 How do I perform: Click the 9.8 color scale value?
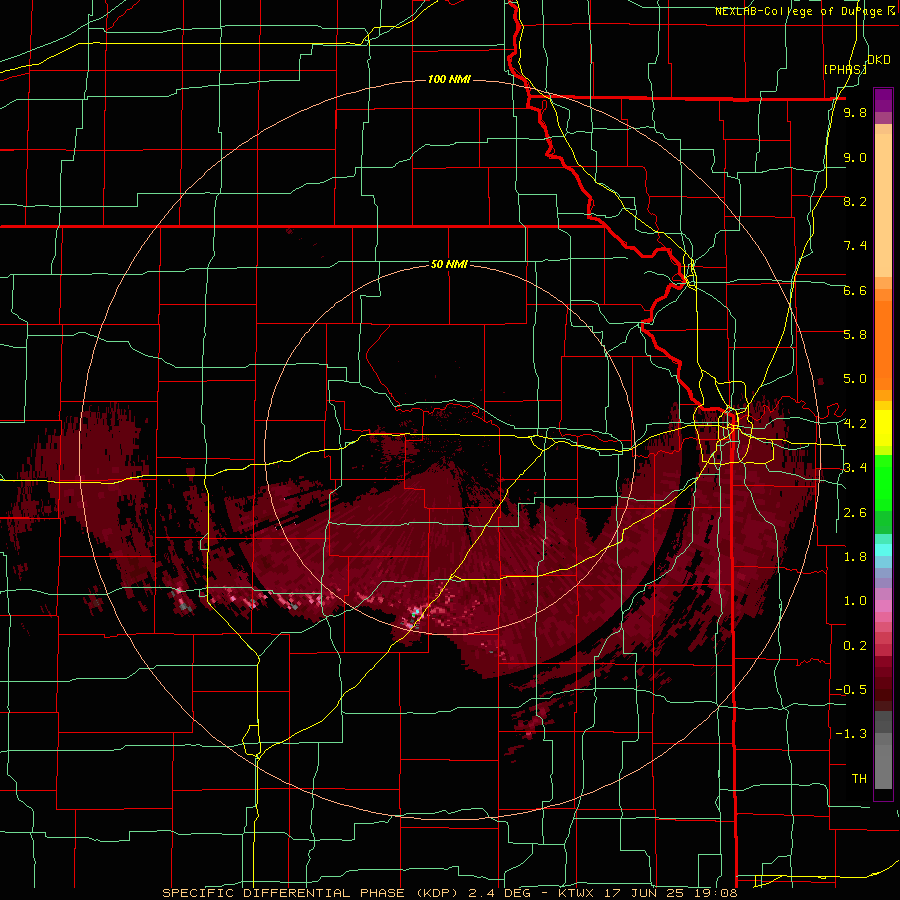855,113
